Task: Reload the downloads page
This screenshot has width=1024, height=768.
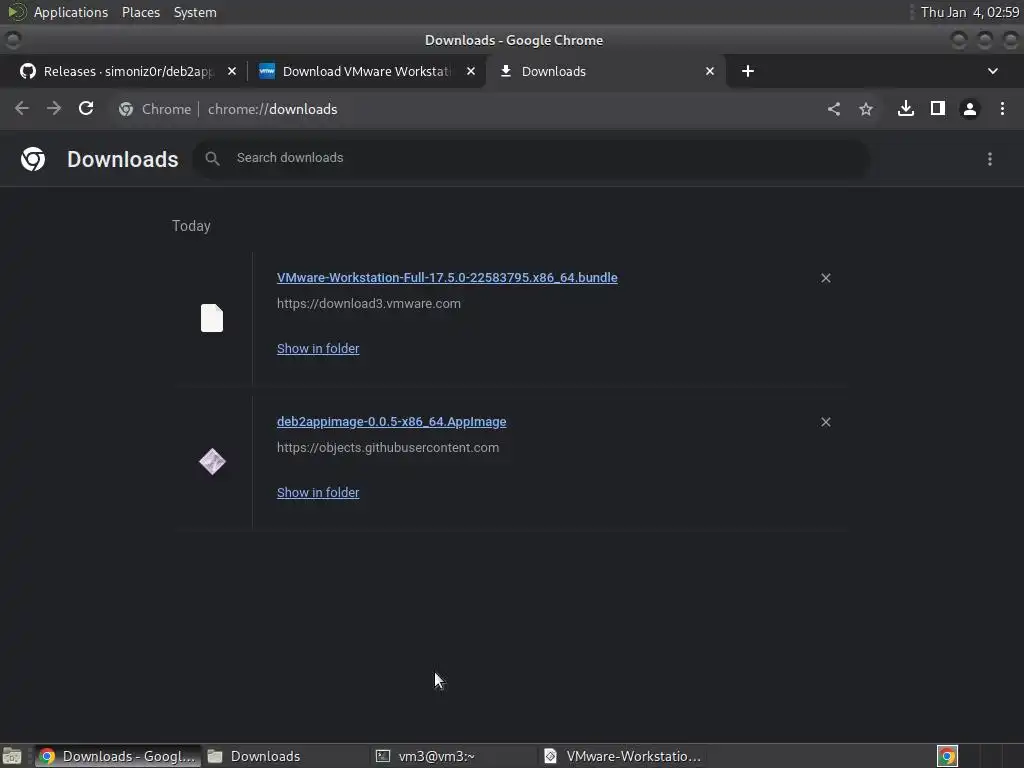Action: coord(86,108)
